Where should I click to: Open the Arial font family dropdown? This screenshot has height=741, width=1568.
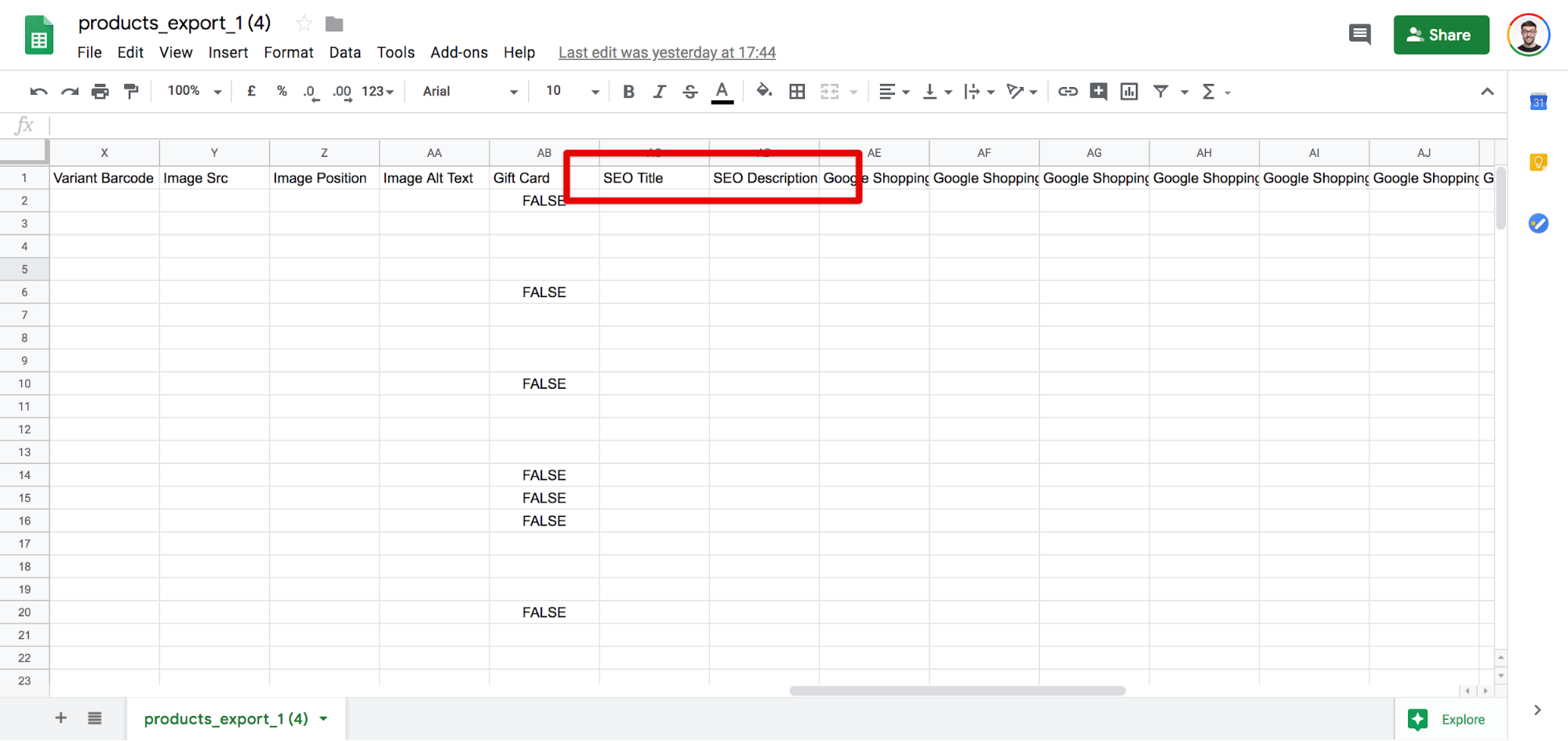[469, 92]
